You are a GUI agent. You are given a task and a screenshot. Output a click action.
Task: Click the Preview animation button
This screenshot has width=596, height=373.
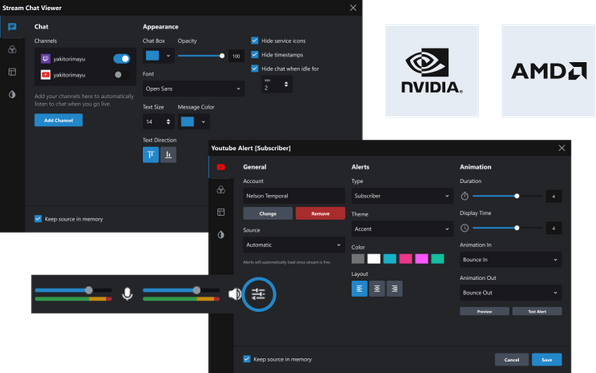(484, 311)
